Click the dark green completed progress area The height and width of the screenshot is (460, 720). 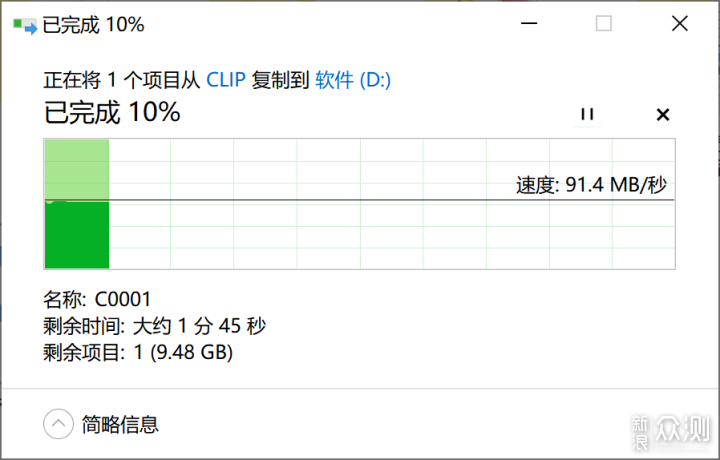pos(77,234)
